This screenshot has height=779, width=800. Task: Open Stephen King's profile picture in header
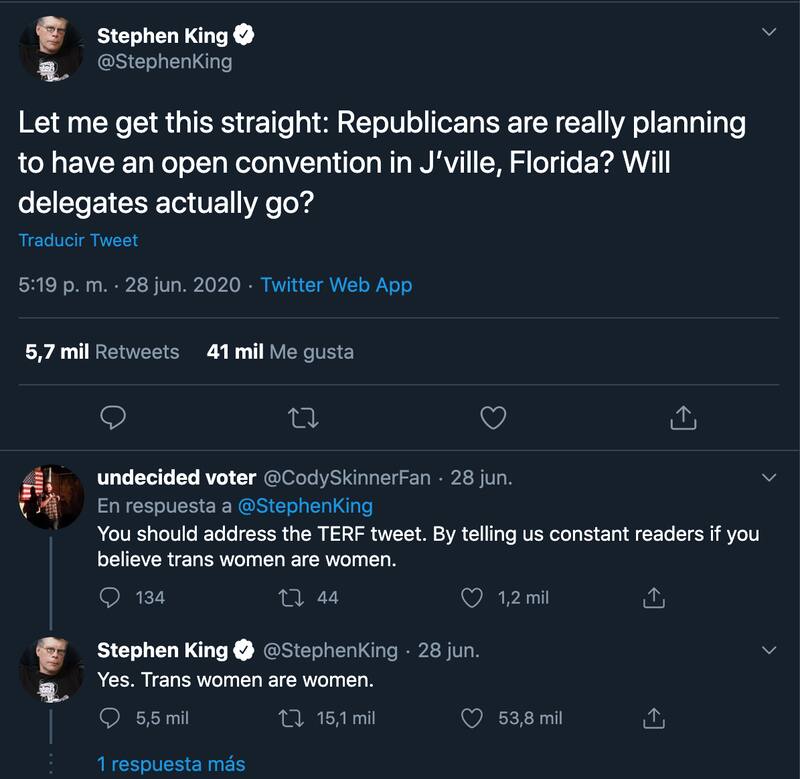click(51, 49)
